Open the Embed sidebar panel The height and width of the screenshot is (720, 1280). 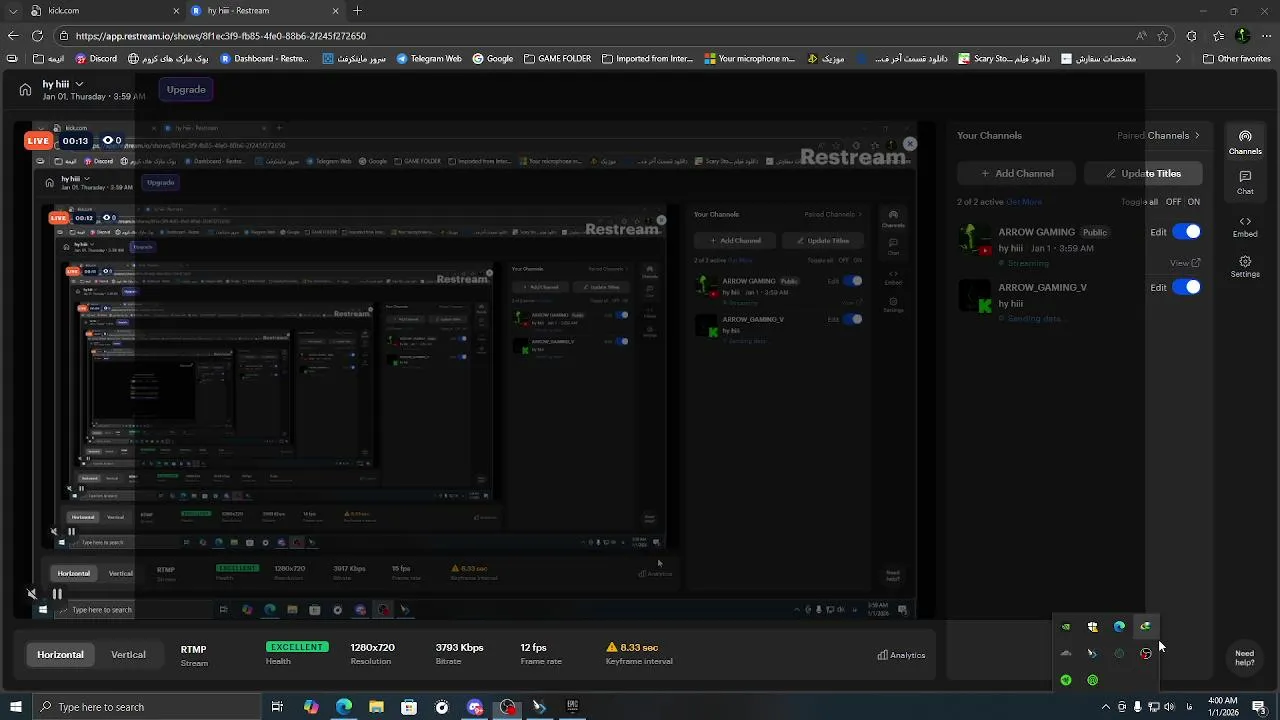[x=1245, y=226]
